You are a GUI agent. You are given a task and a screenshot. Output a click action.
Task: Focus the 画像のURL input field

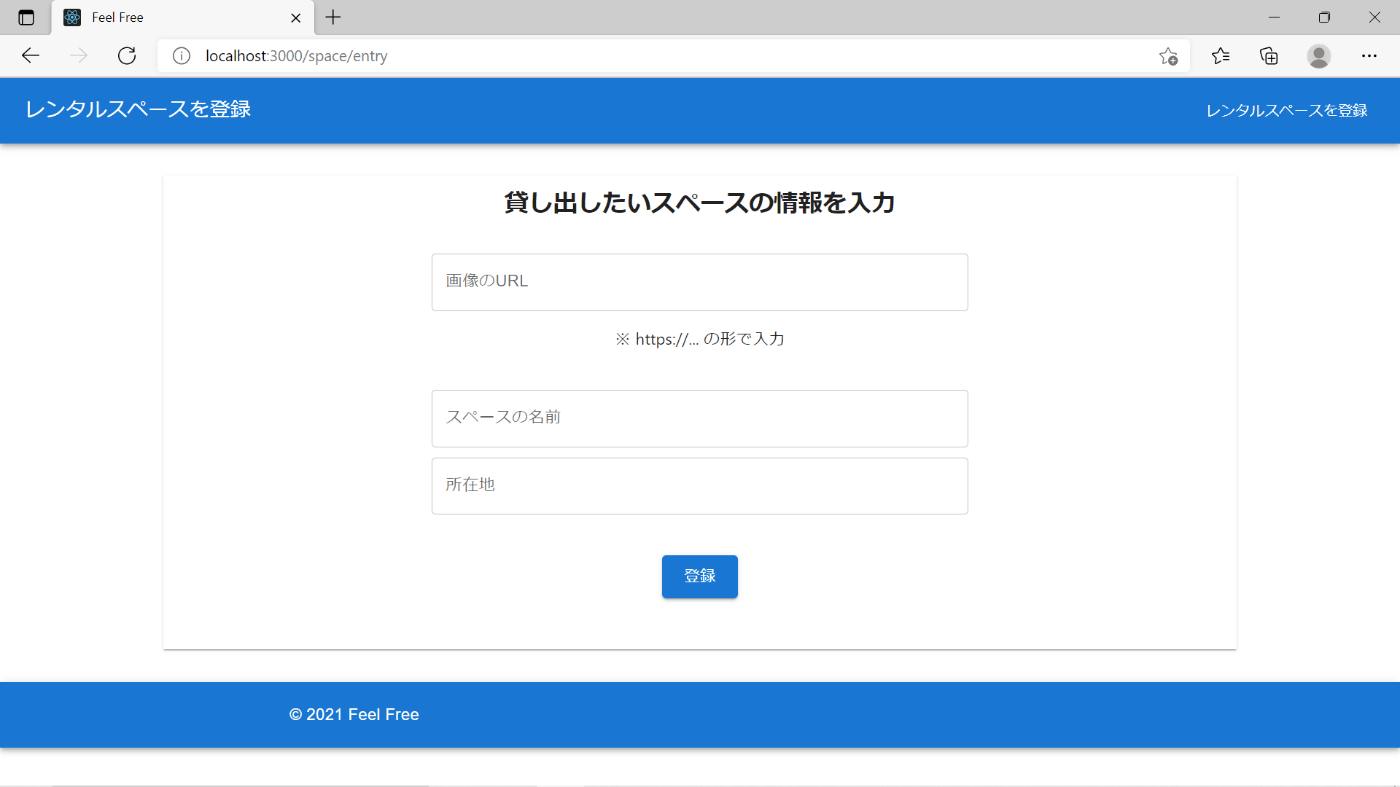[700, 282]
